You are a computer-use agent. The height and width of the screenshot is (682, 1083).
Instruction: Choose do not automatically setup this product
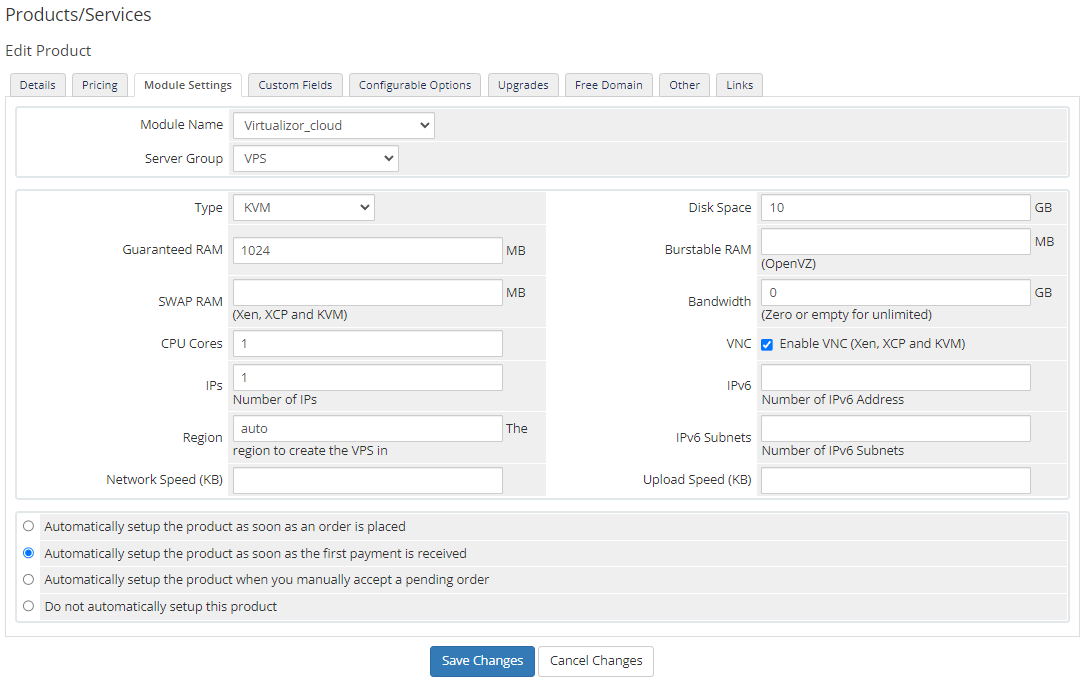pyautogui.click(x=28, y=607)
